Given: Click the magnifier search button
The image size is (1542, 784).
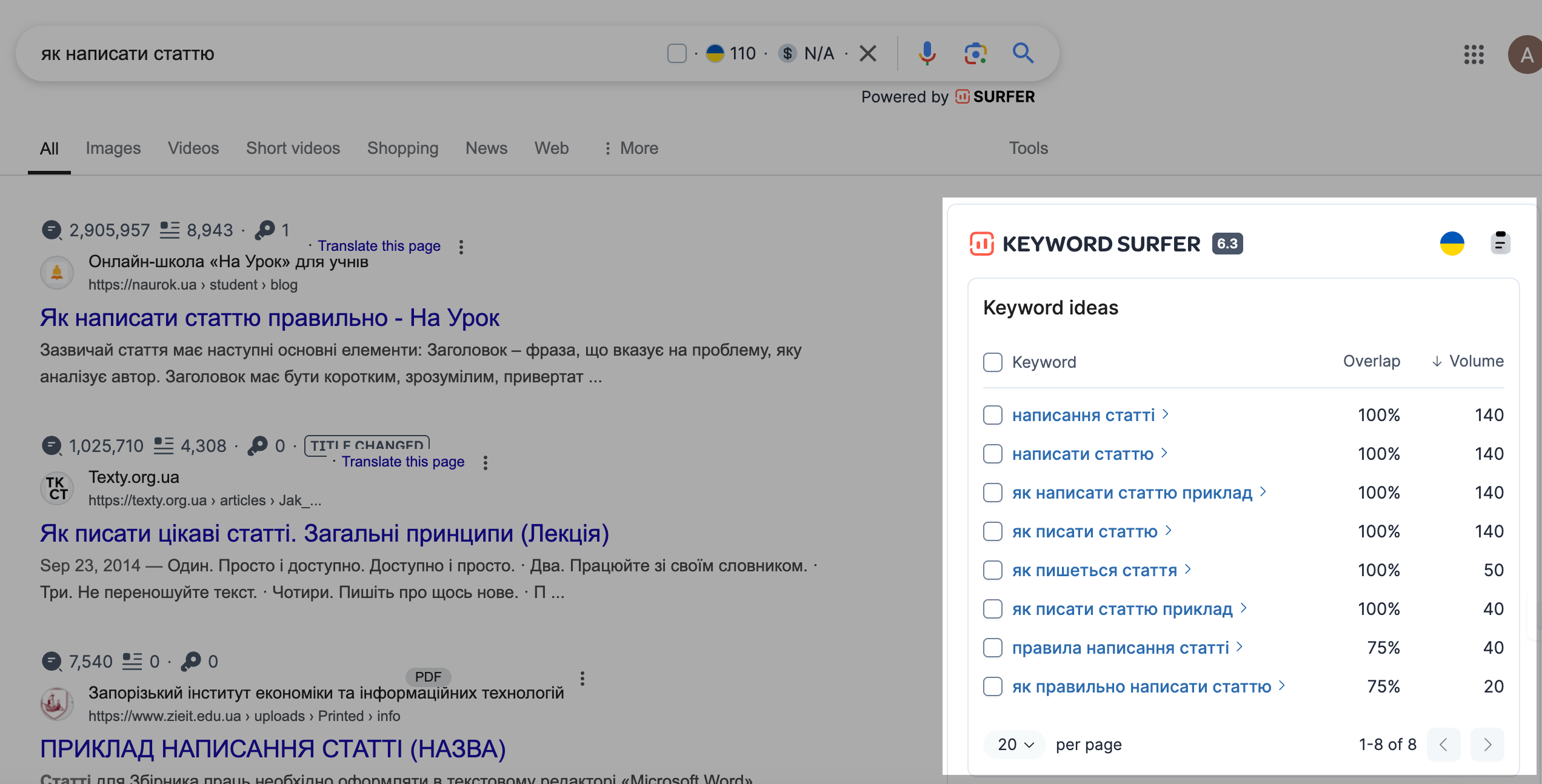Looking at the screenshot, I should coord(1023,53).
